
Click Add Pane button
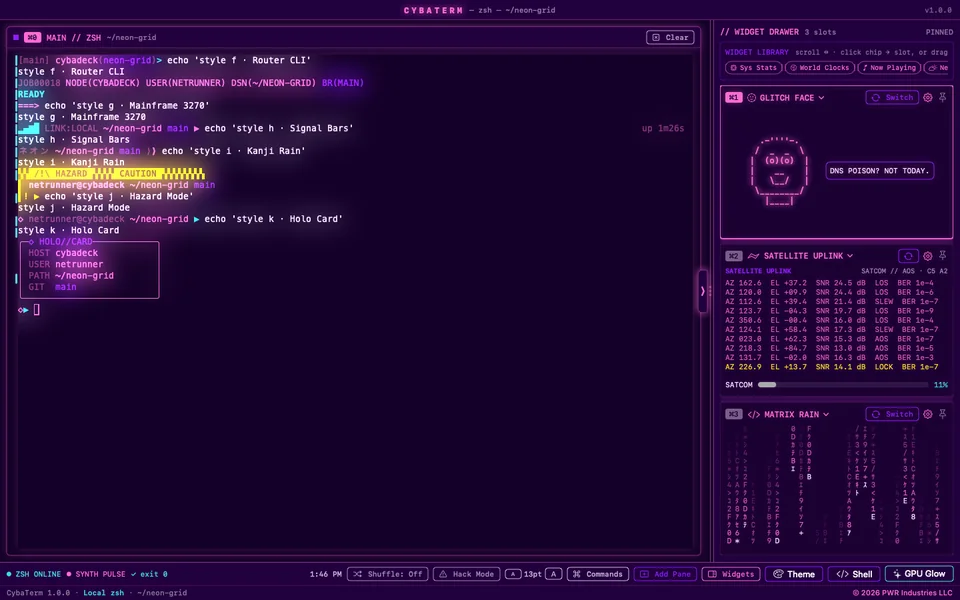tap(665, 574)
